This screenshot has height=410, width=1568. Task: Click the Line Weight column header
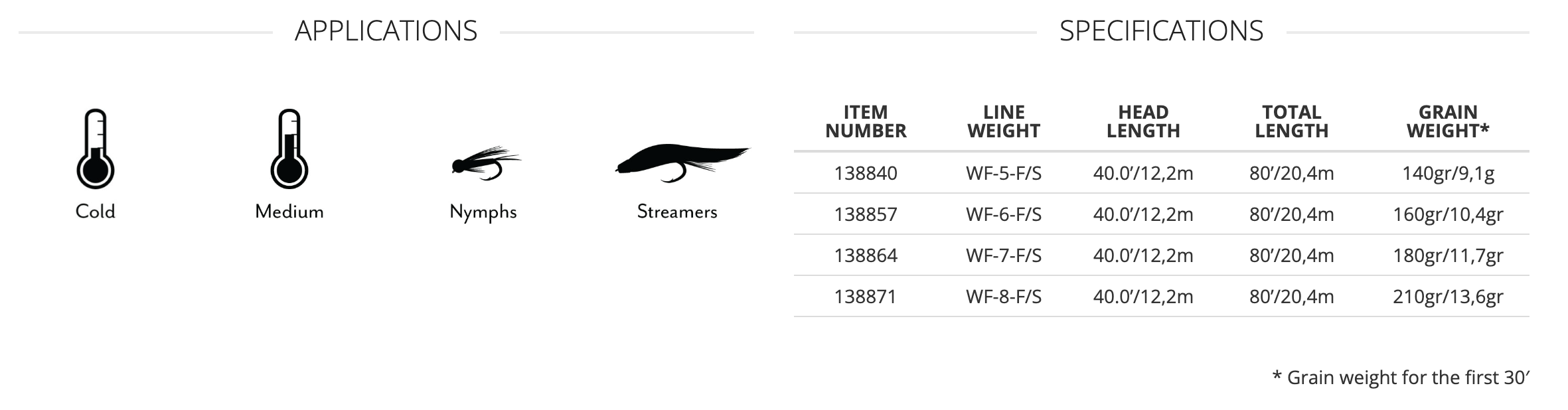click(1004, 121)
